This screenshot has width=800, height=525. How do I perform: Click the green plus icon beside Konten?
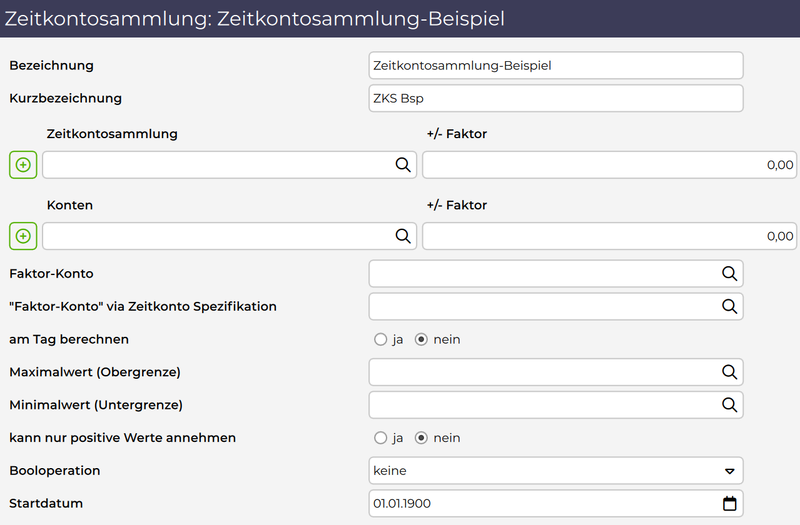[23, 236]
